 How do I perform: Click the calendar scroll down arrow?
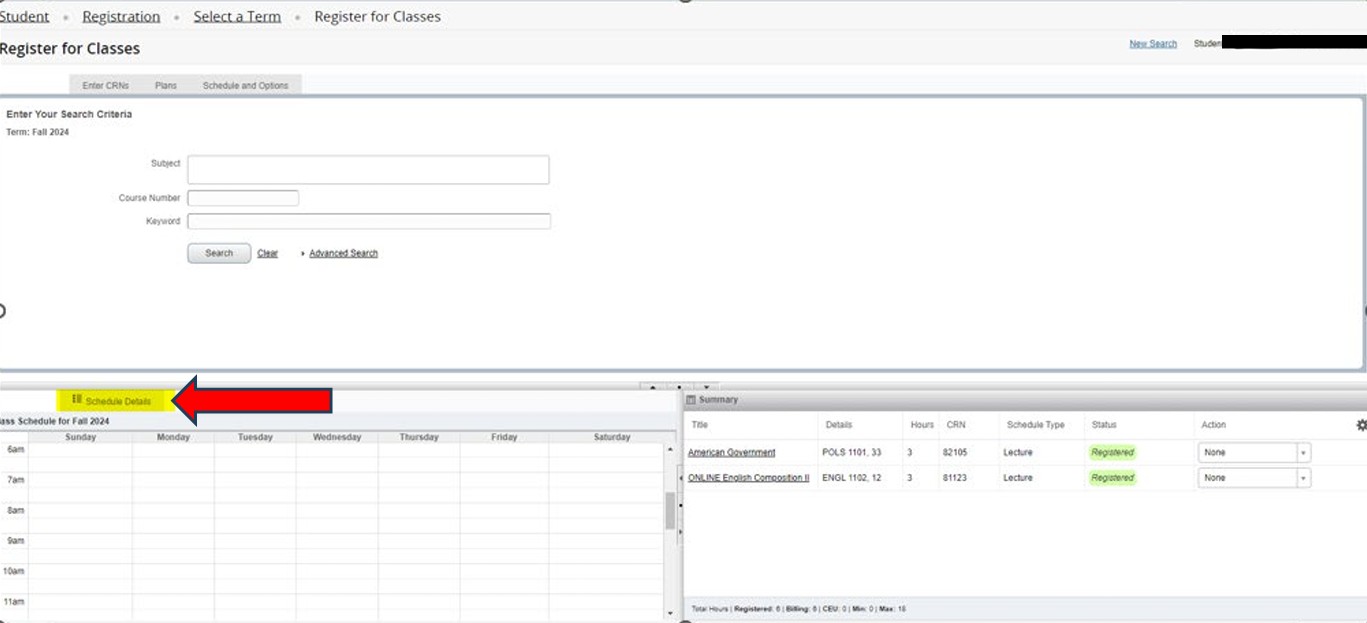(x=670, y=612)
